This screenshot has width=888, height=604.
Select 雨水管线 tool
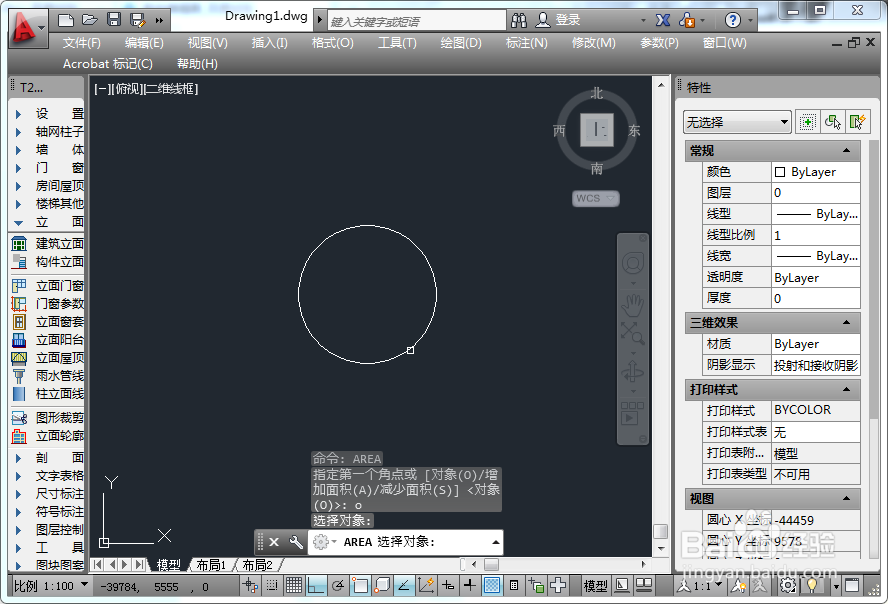[x=47, y=376]
